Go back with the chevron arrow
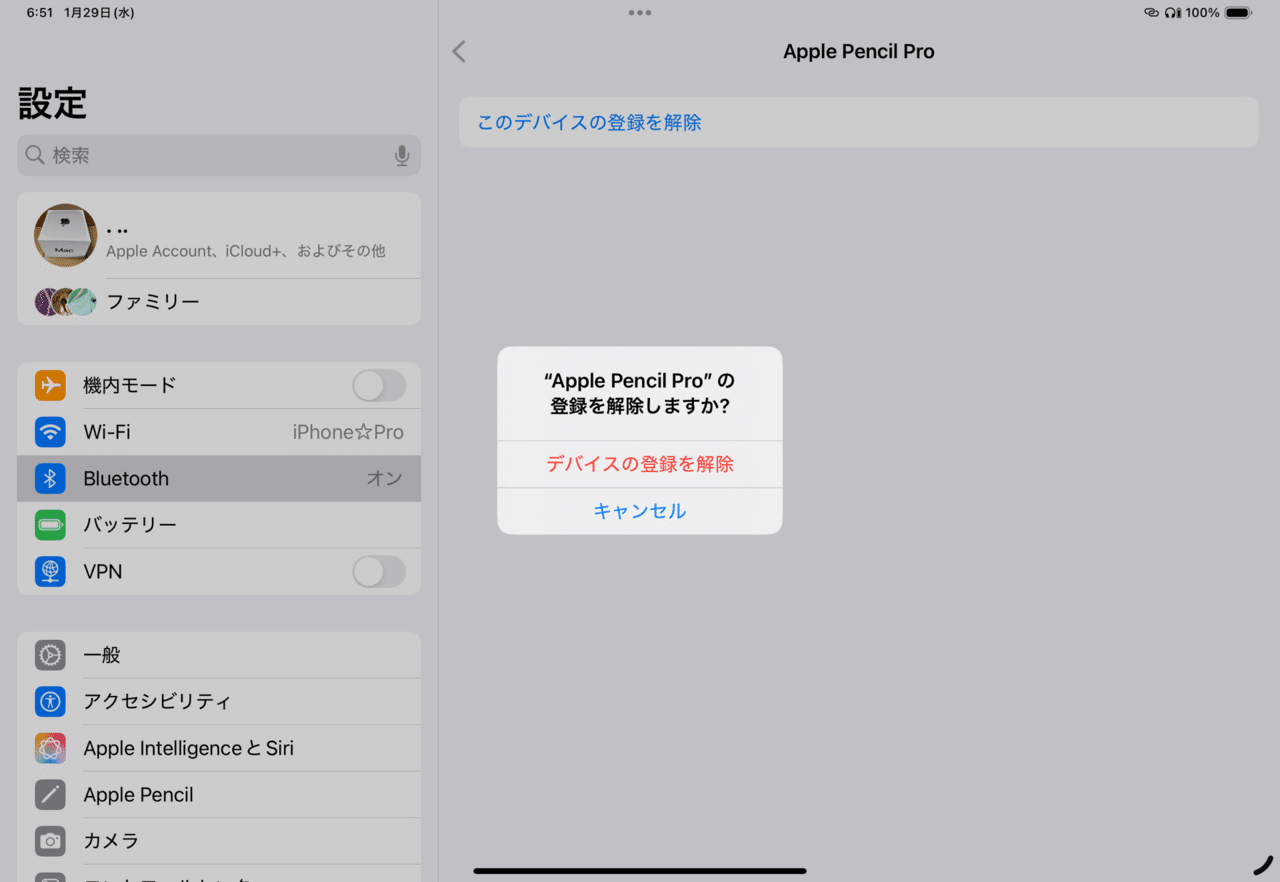Image resolution: width=1280 pixels, height=882 pixels. coord(459,52)
